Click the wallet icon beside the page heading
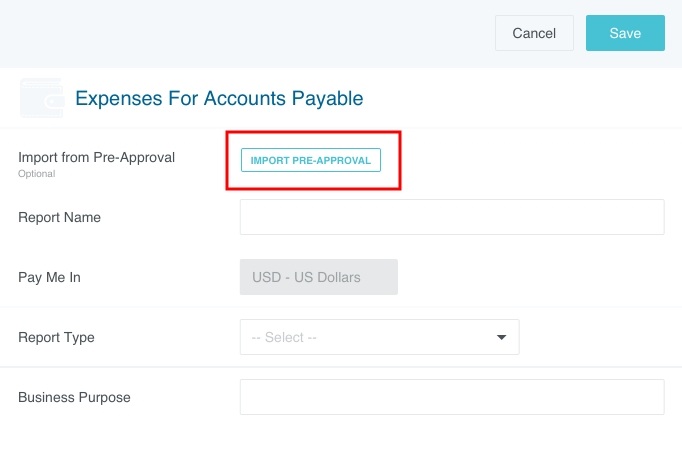The height and width of the screenshot is (452, 682). [x=41, y=98]
